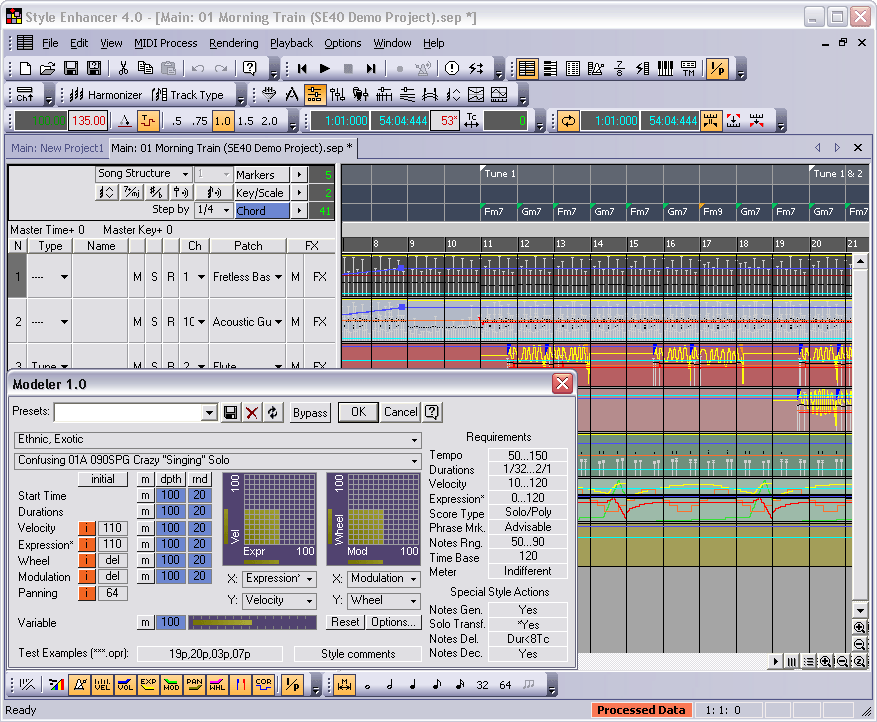The height and width of the screenshot is (722, 877).
Task: Click the Bypass button in Modeler
Action: point(310,412)
